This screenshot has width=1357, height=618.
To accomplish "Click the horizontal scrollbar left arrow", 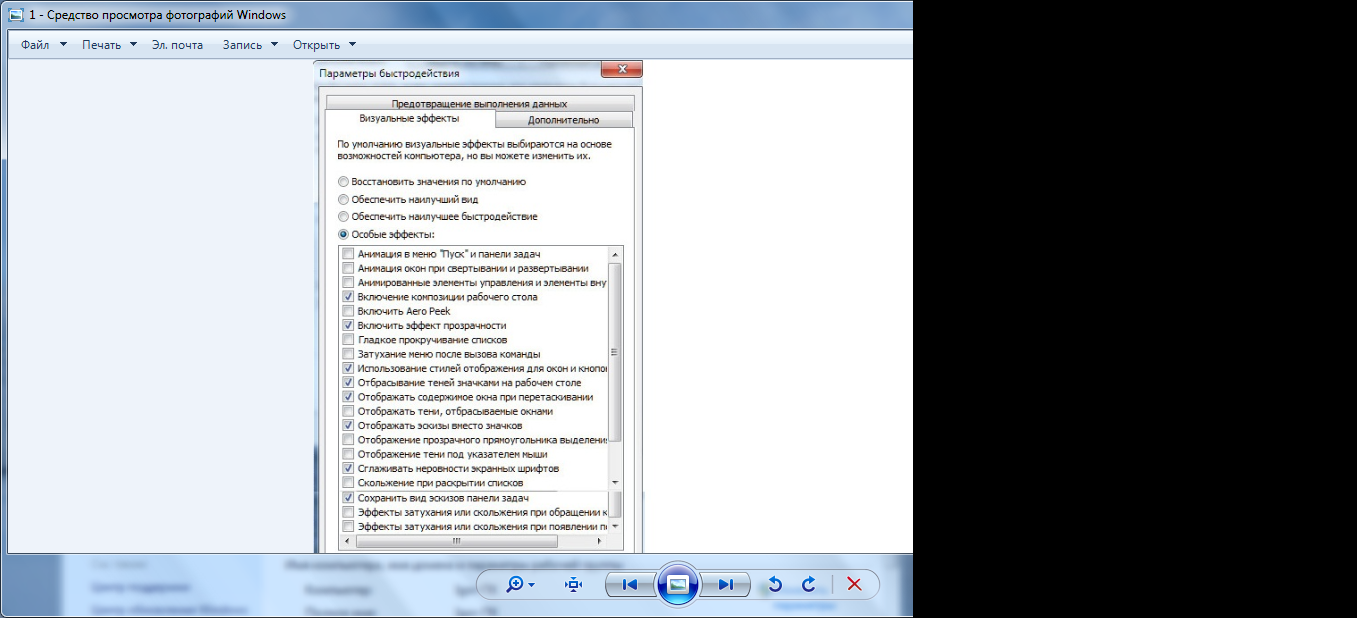I will point(348,540).
